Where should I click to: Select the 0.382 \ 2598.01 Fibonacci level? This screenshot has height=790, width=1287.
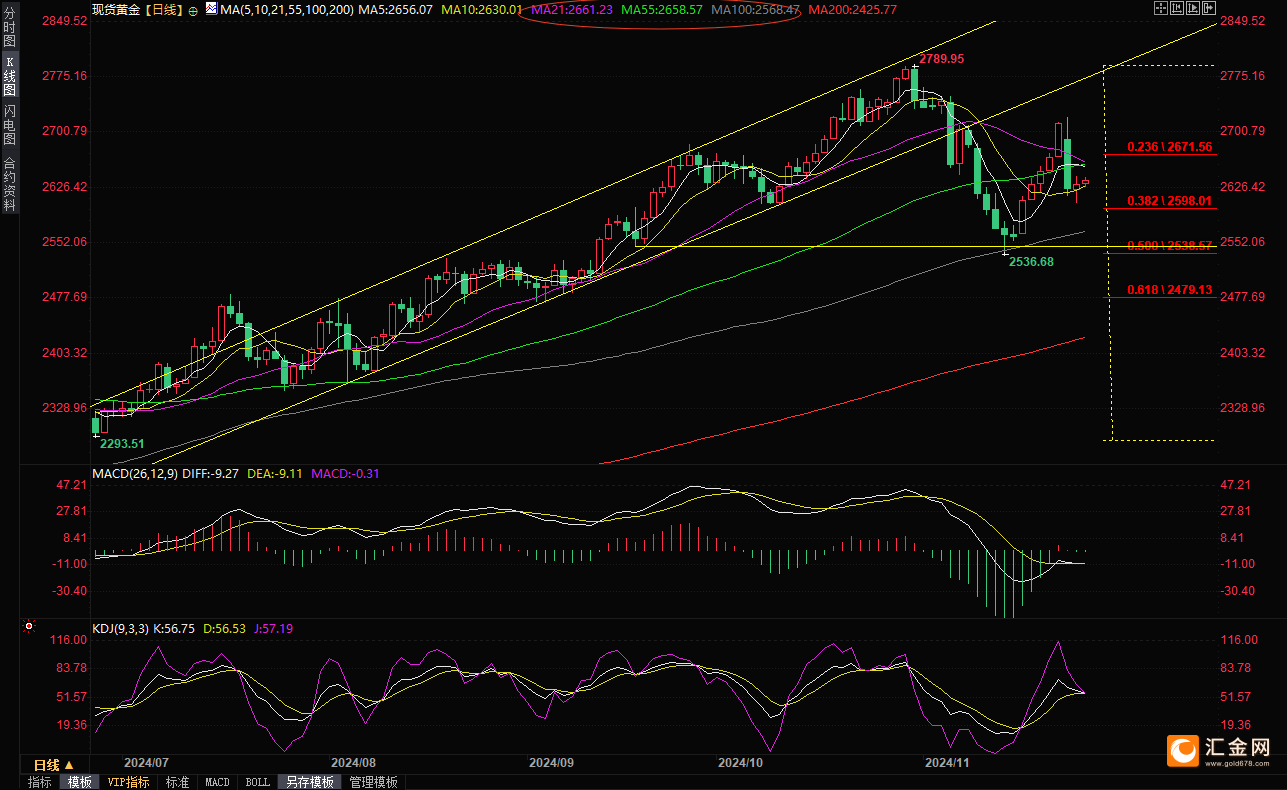pos(1169,201)
